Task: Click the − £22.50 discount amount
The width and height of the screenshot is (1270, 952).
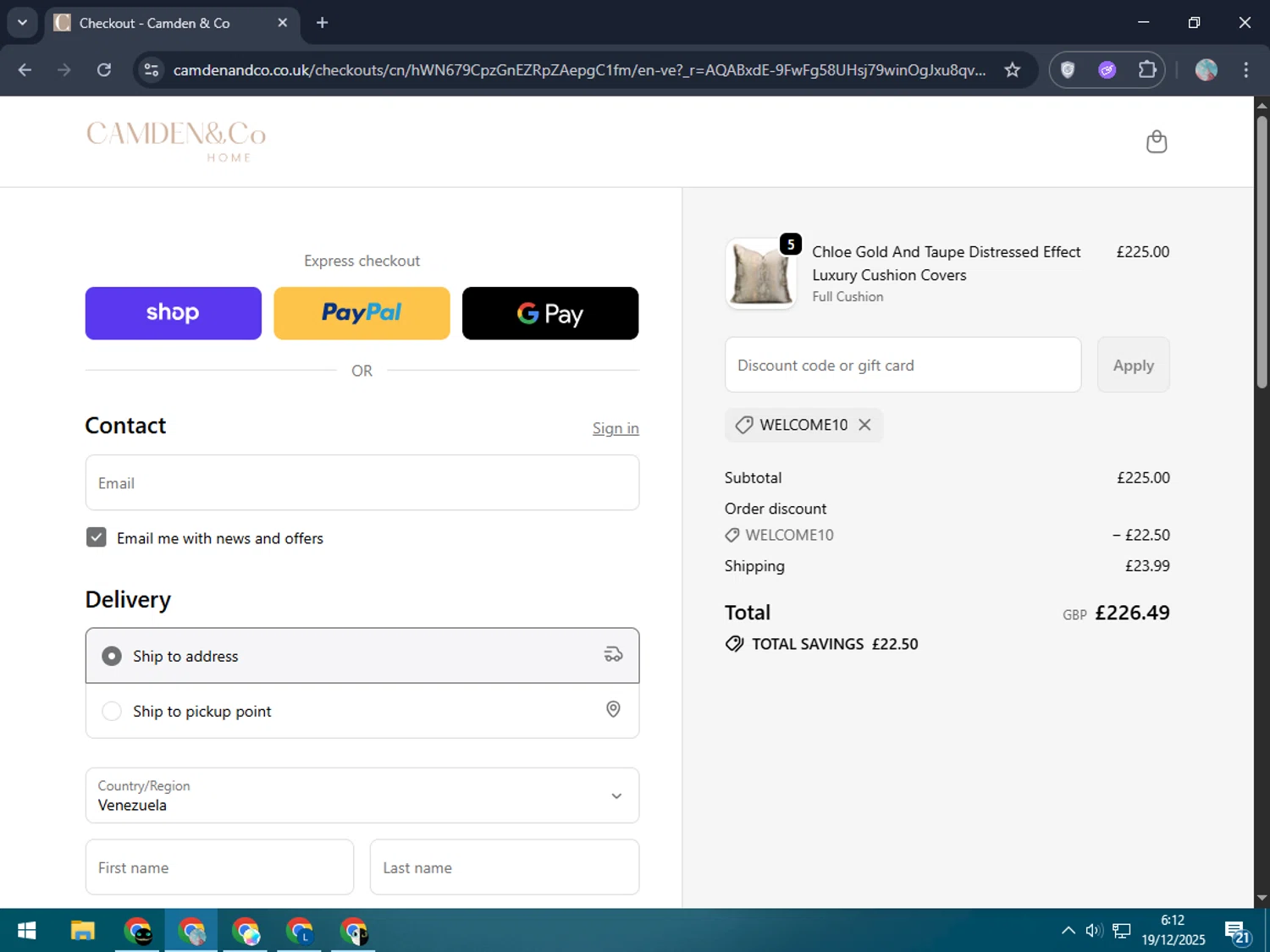Action: tap(1140, 535)
